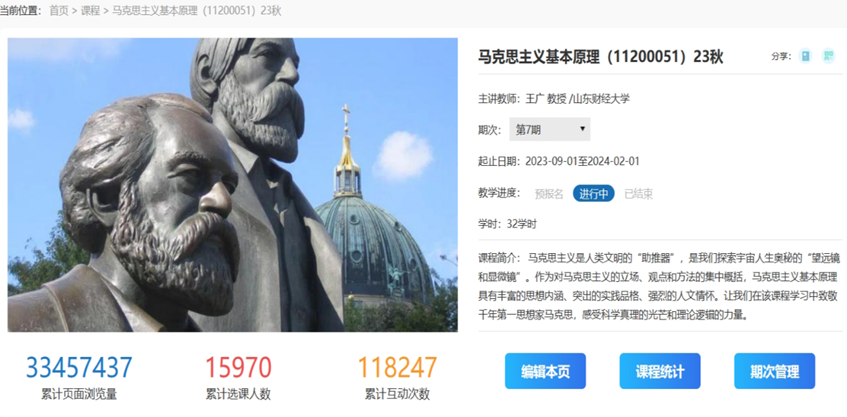Click the teacher name 王广 教授
This screenshot has height=417, width=847.
click(x=546, y=99)
